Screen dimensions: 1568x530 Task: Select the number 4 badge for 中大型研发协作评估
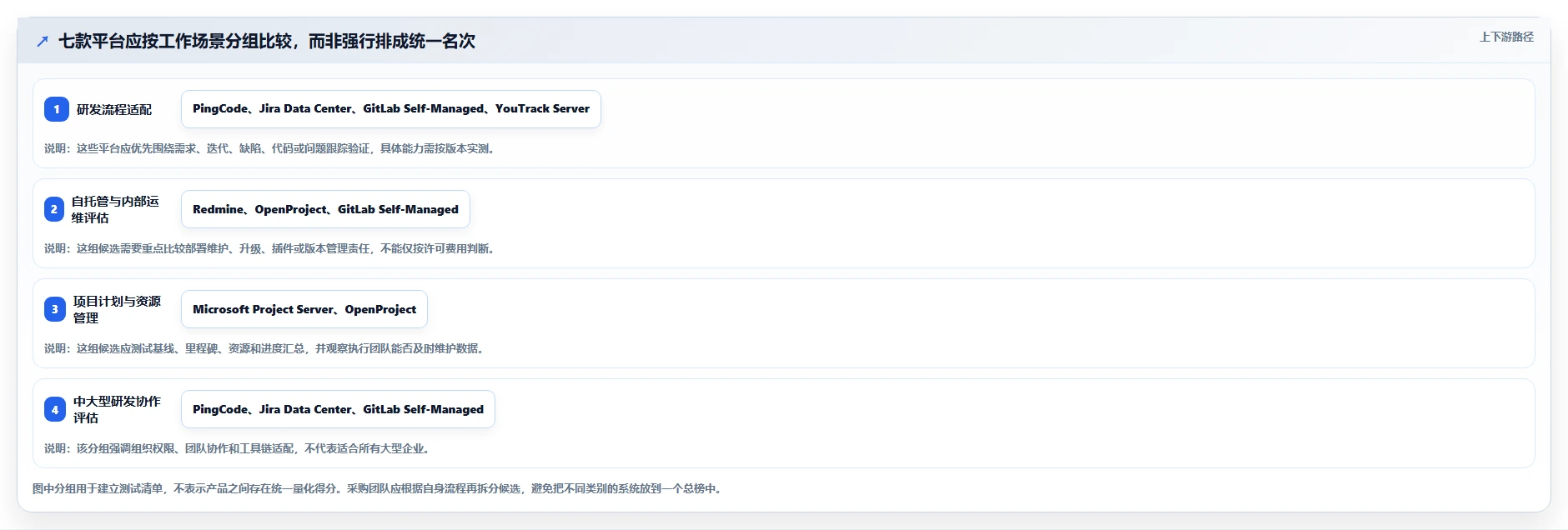[55, 409]
